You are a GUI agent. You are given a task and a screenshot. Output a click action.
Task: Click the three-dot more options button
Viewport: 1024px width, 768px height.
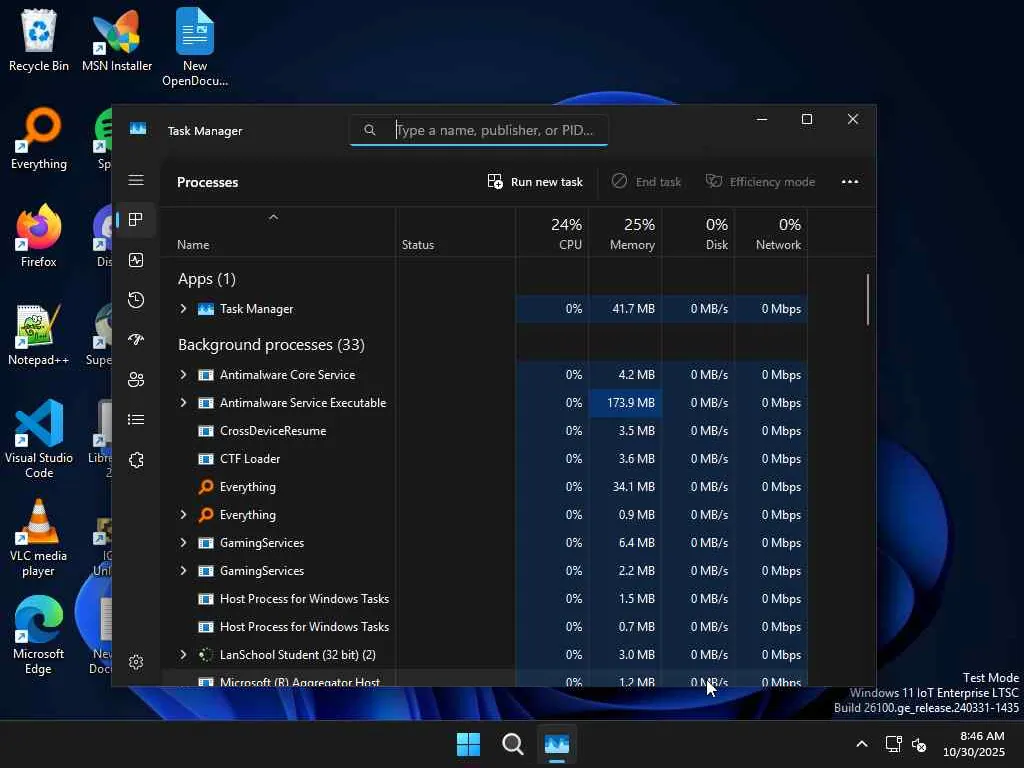pos(850,182)
